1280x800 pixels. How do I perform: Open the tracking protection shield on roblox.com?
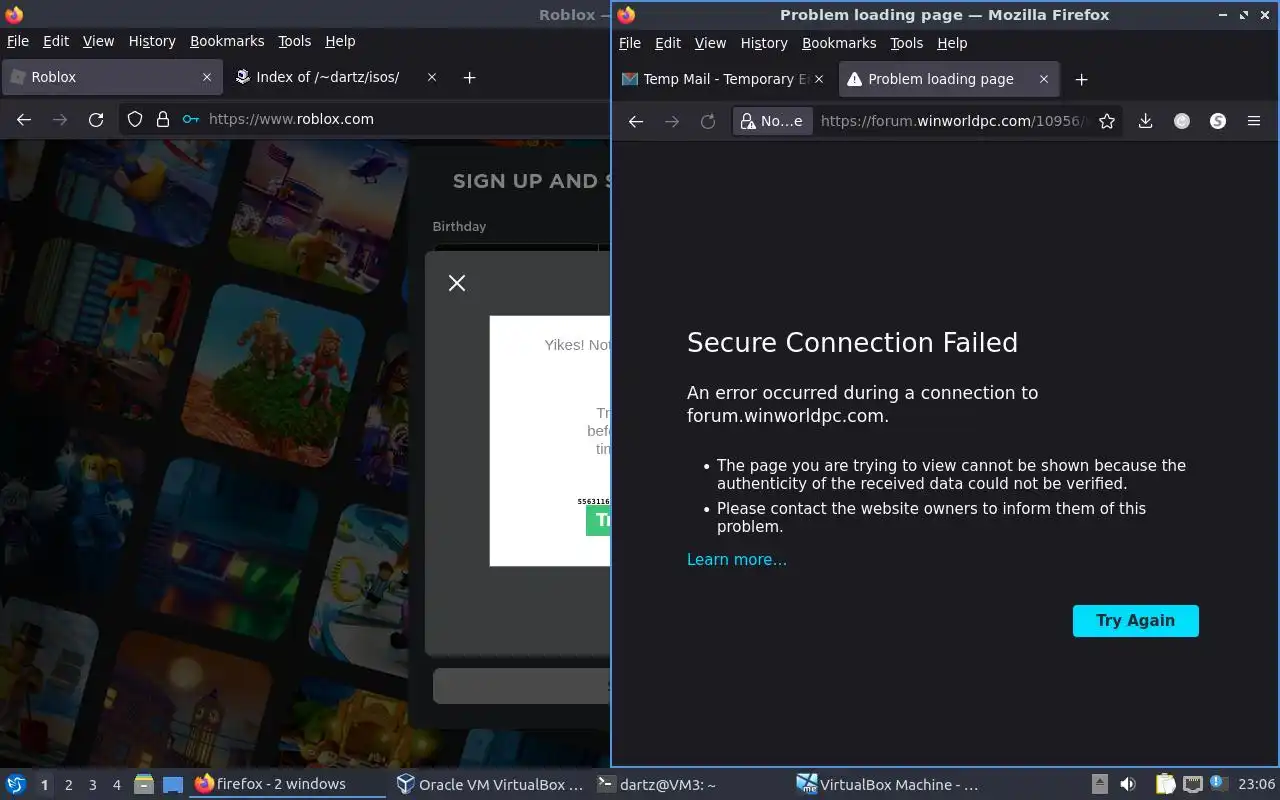coord(135,119)
